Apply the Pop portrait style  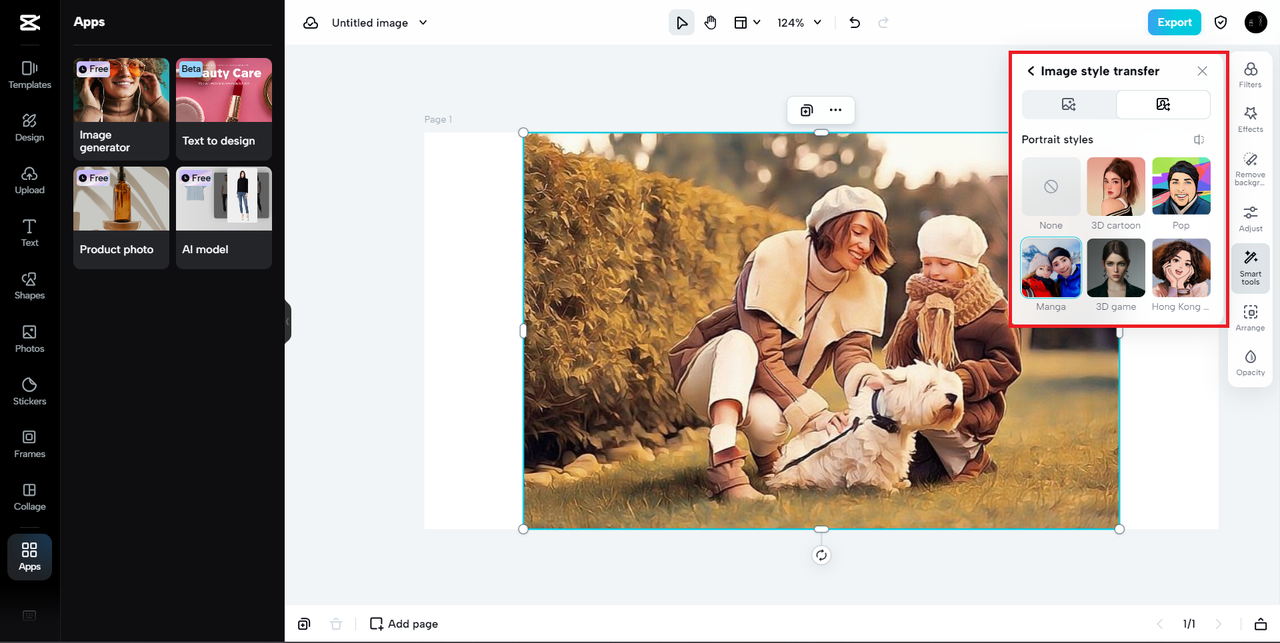tap(1181, 187)
